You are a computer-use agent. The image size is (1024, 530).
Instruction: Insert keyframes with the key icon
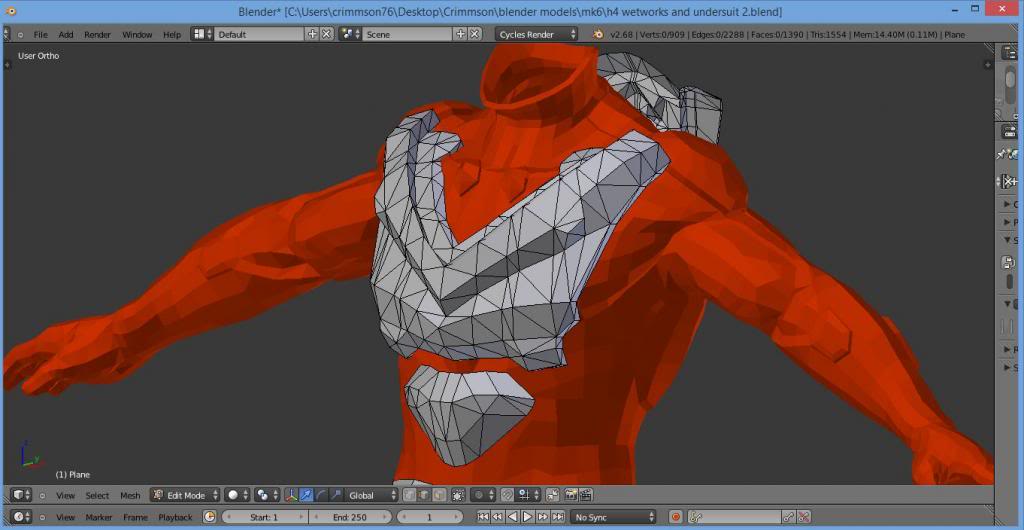790,517
